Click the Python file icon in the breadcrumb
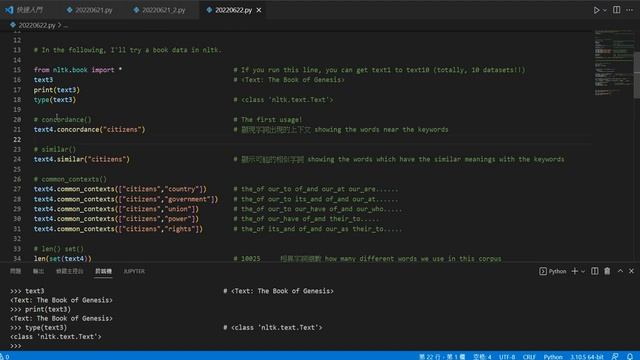Image resolution: width=640 pixels, height=360 pixels. 13,25
